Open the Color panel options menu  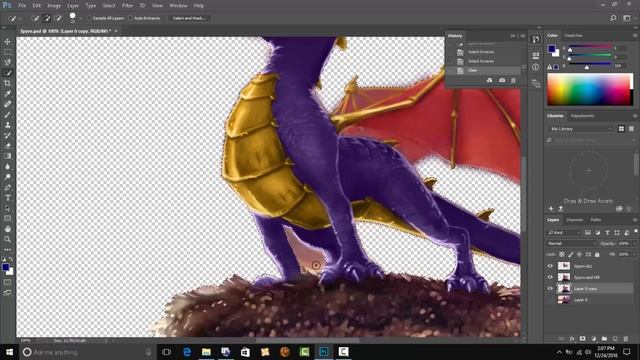click(635, 36)
